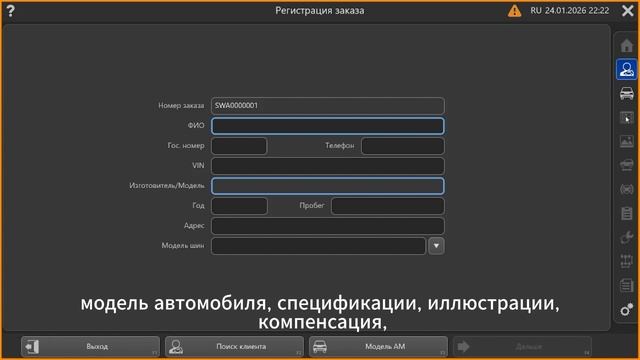Click the Модель шин combo box field
The height and width of the screenshot is (360, 640).
(x=318, y=246)
